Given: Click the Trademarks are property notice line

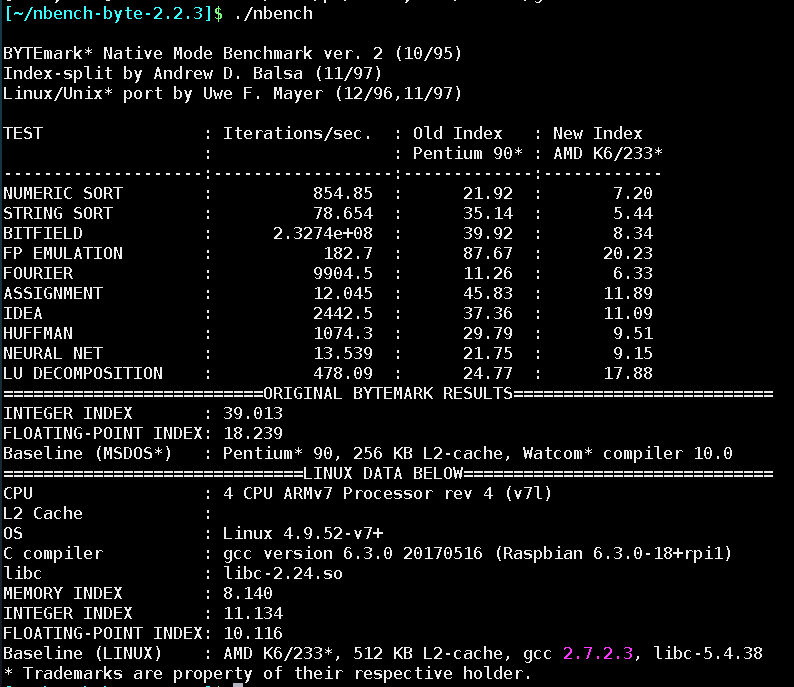Looking at the screenshot, I should click(267, 673).
